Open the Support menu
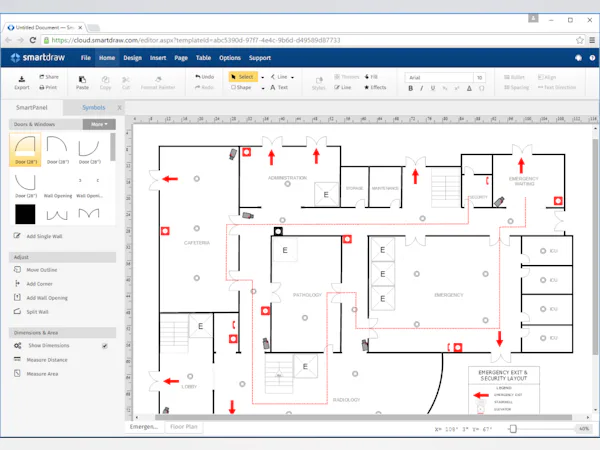The height and width of the screenshot is (450, 600). [x=260, y=58]
